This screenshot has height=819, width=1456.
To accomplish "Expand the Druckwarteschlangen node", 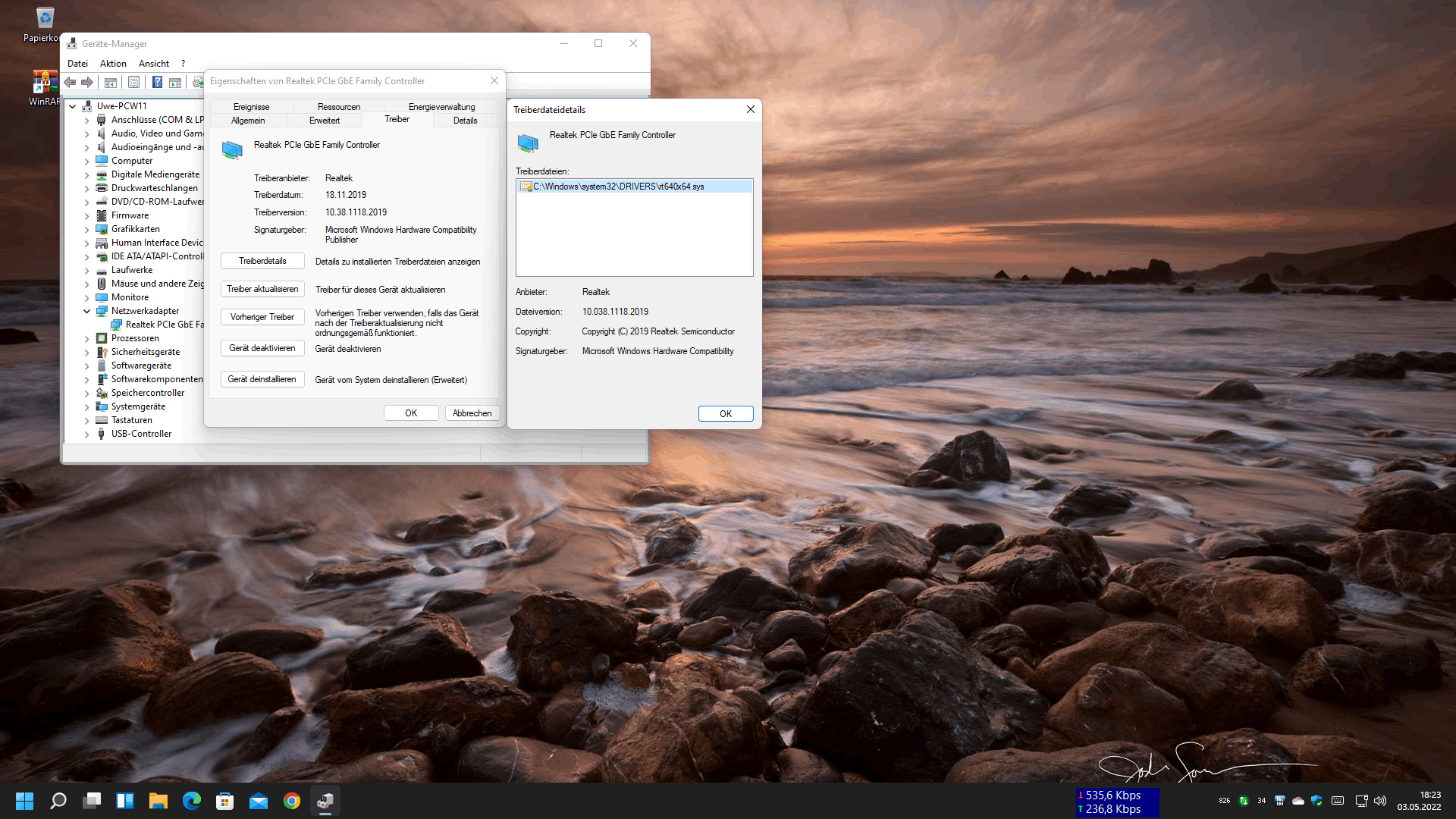I will point(86,188).
